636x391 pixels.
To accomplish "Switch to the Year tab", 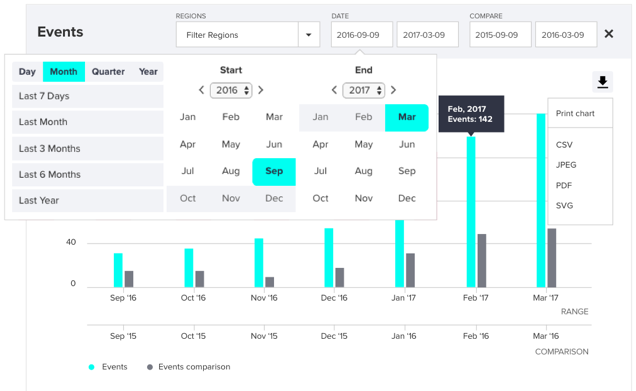I will point(148,72).
